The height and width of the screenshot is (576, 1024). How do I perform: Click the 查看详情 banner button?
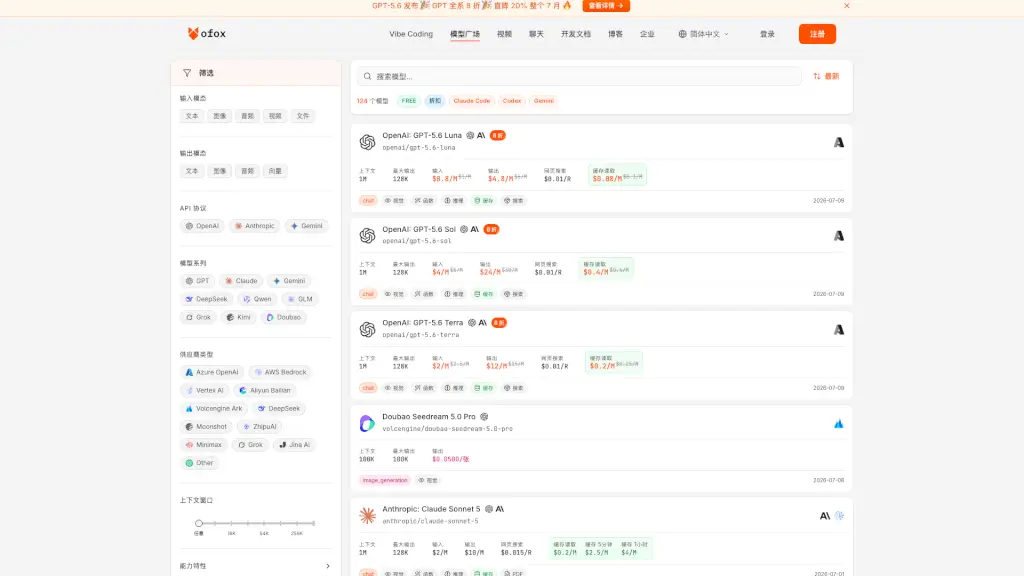[x=606, y=6]
